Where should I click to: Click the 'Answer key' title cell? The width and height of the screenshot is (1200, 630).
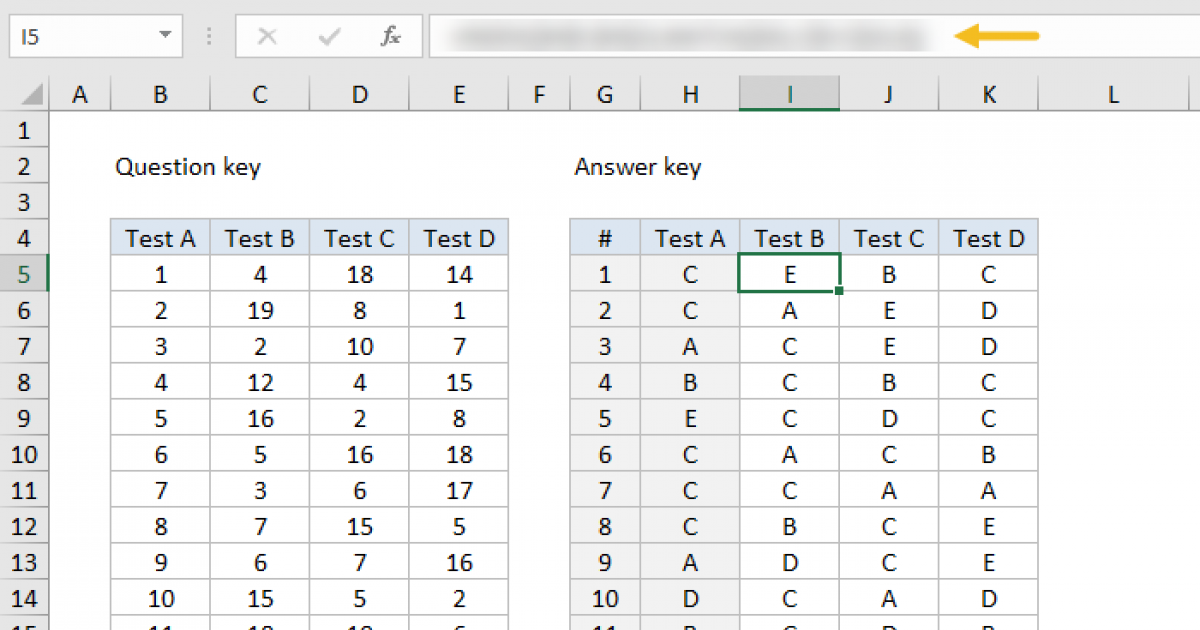(638, 167)
